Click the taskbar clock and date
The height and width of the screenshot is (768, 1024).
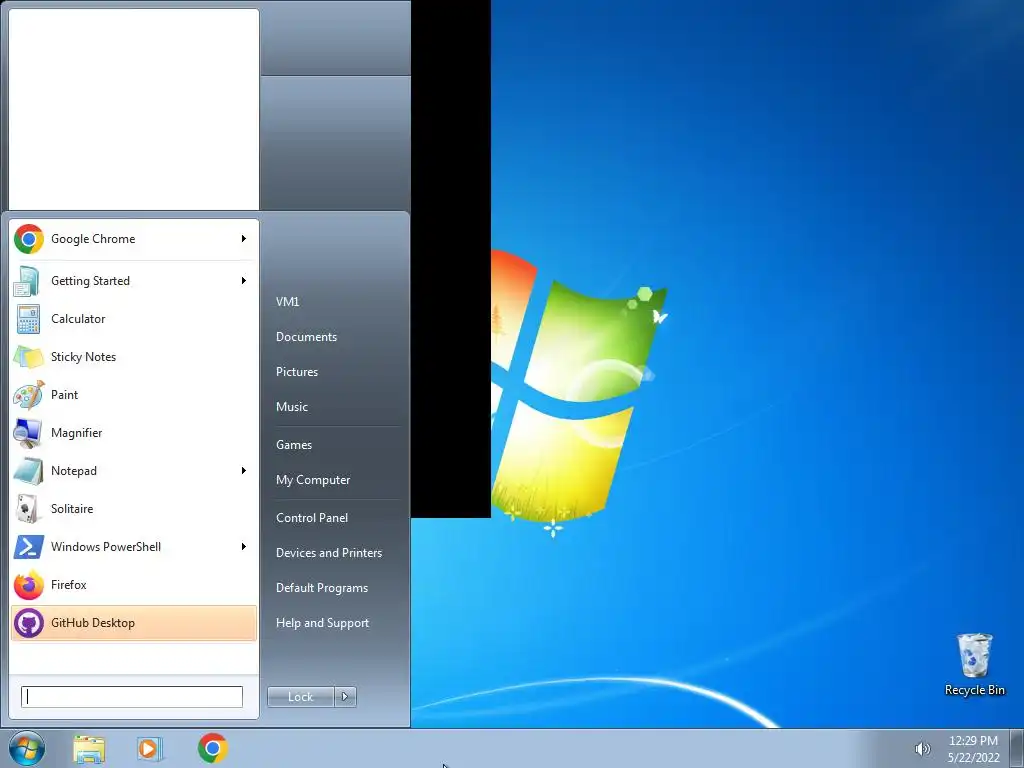tap(973, 749)
